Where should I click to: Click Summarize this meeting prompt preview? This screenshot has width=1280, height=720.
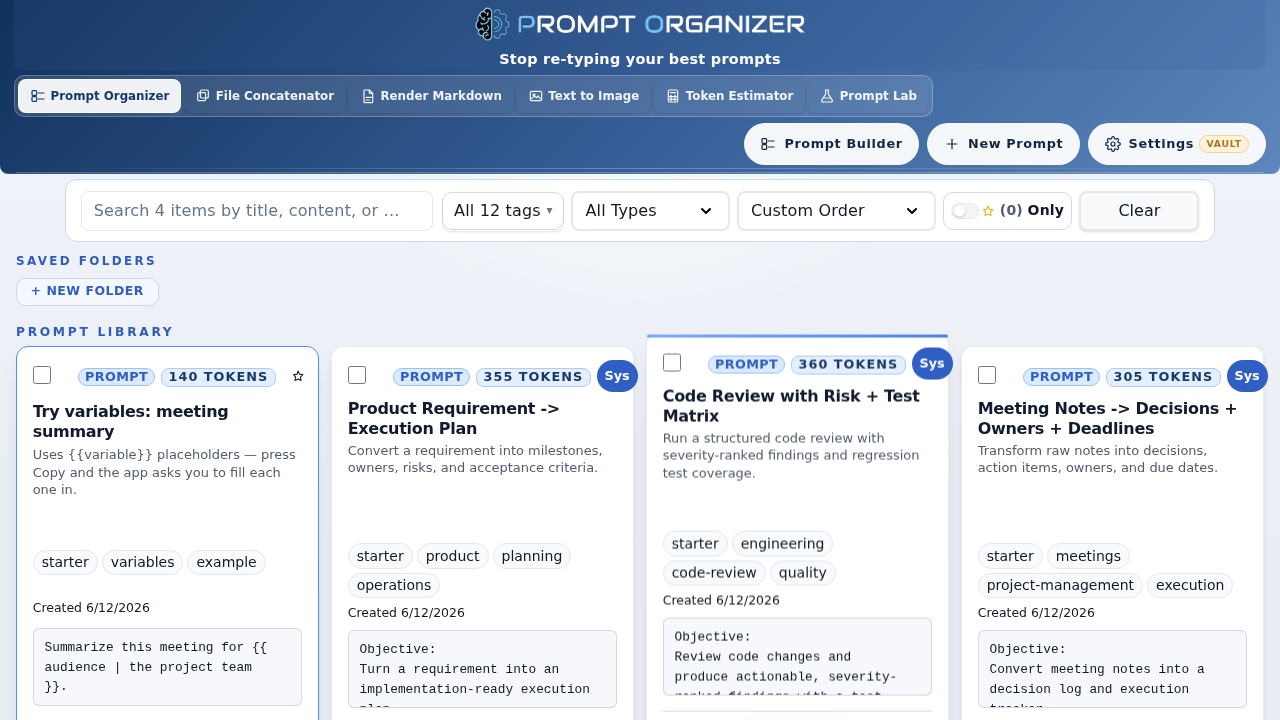[167, 667]
